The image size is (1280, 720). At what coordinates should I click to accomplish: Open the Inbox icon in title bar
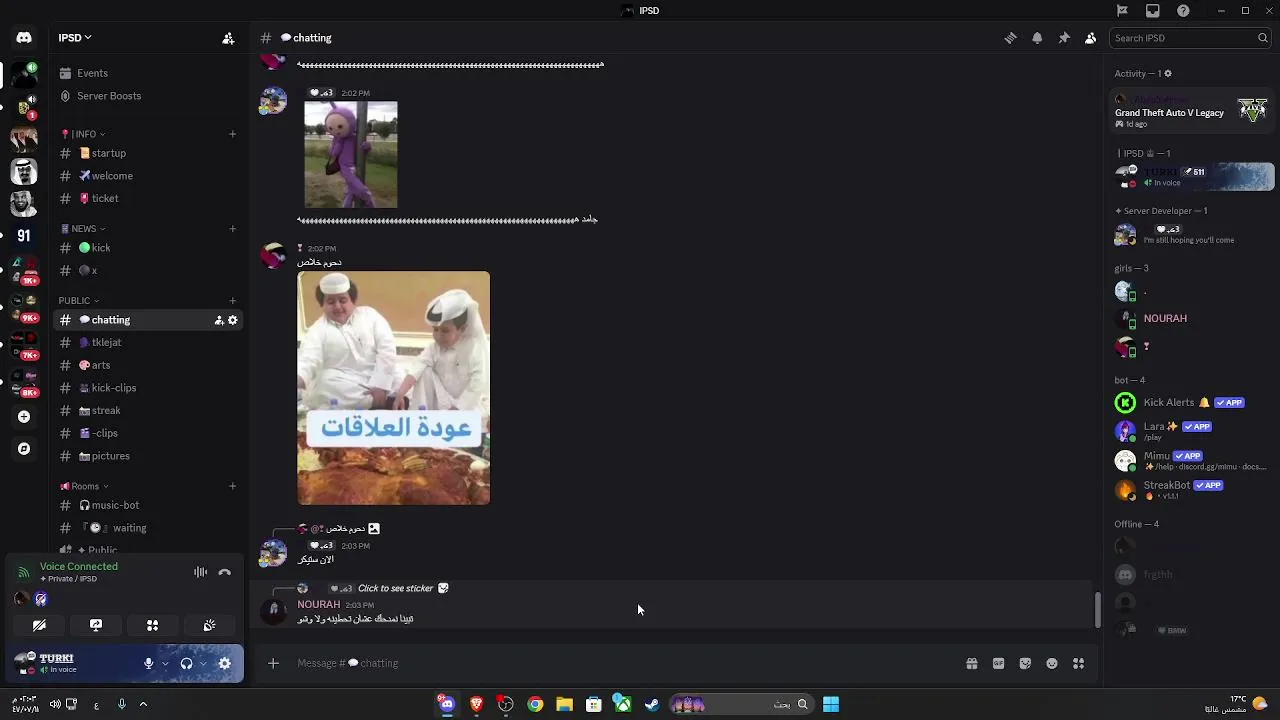1153,10
